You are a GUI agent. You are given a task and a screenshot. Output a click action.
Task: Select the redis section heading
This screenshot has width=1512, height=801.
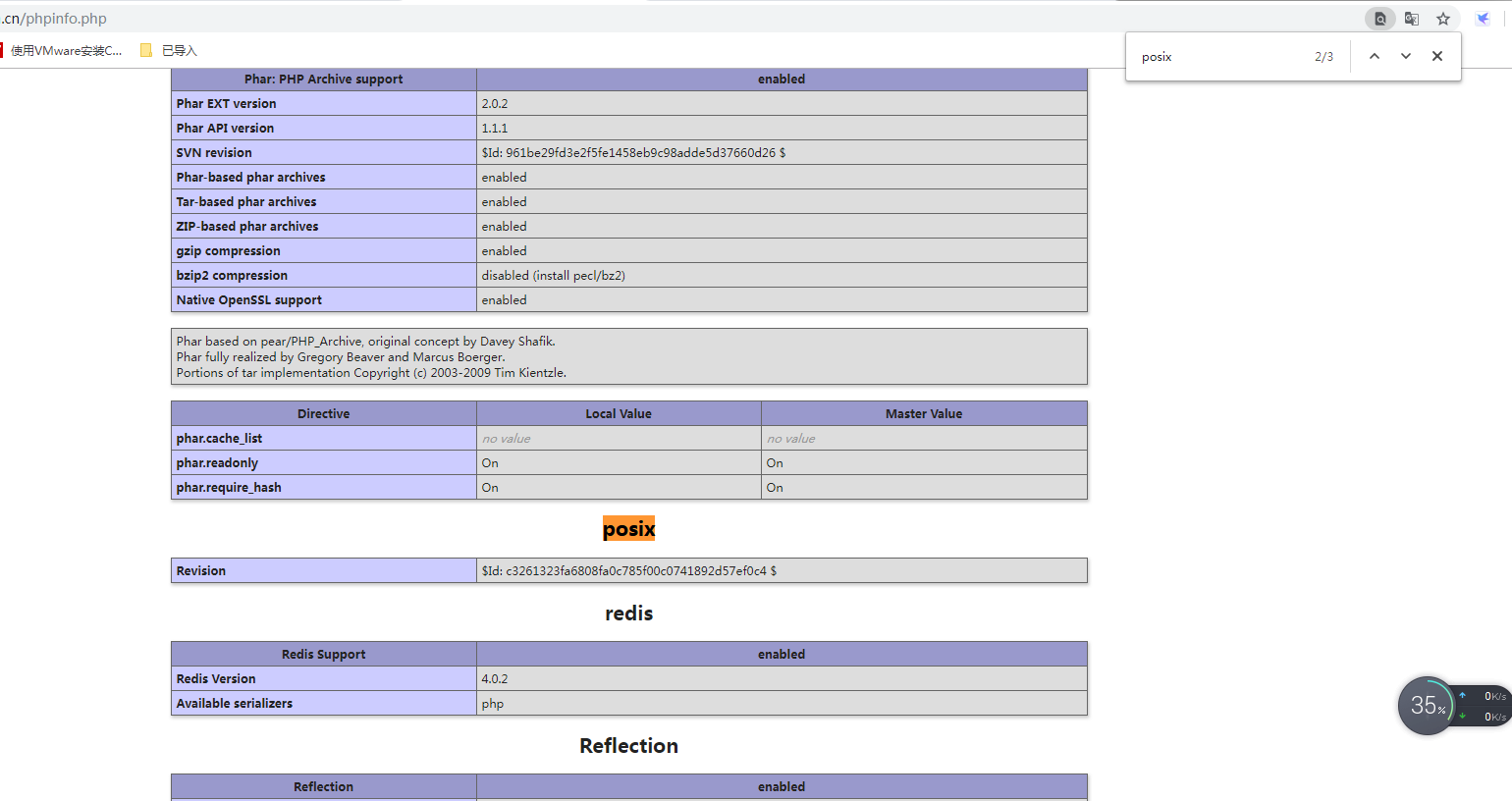(628, 614)
